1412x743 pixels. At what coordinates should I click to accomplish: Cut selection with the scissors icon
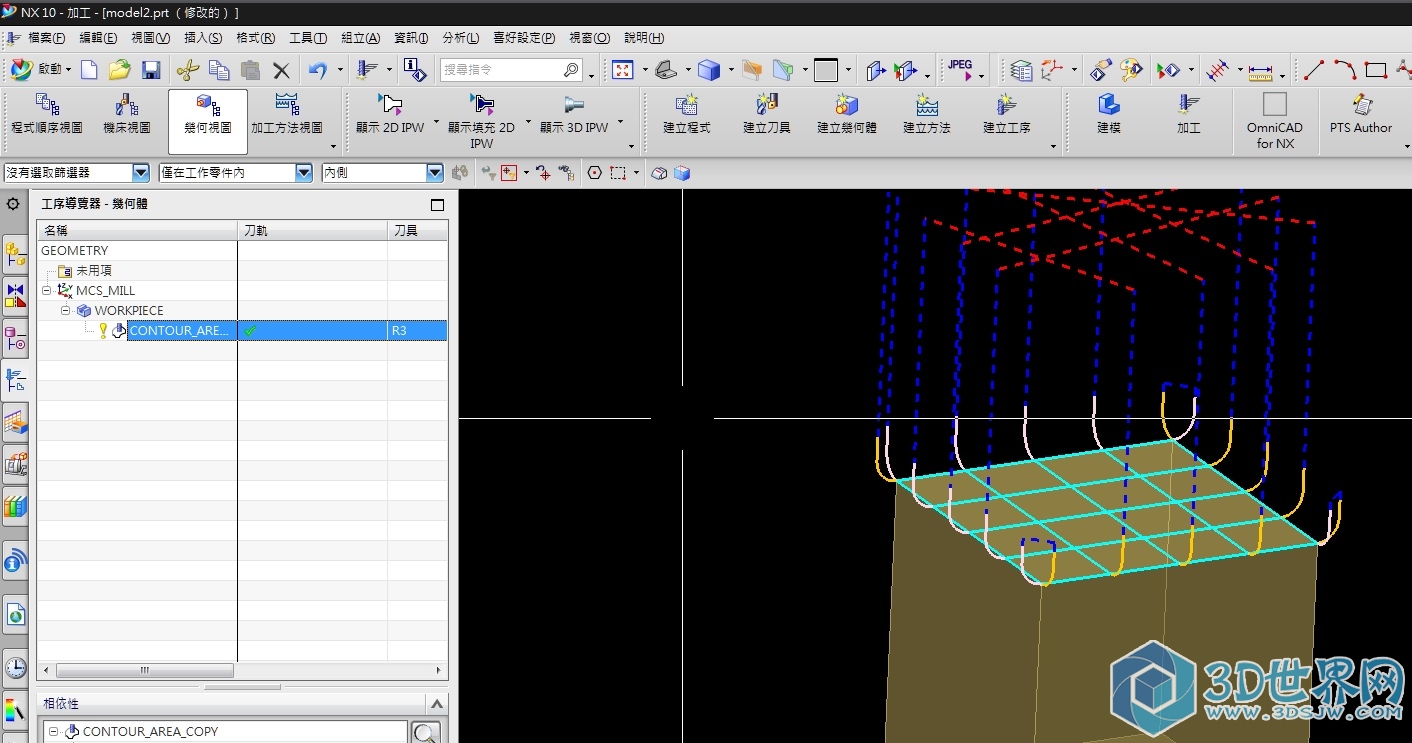pyautogui.click(x=187, y=70)
